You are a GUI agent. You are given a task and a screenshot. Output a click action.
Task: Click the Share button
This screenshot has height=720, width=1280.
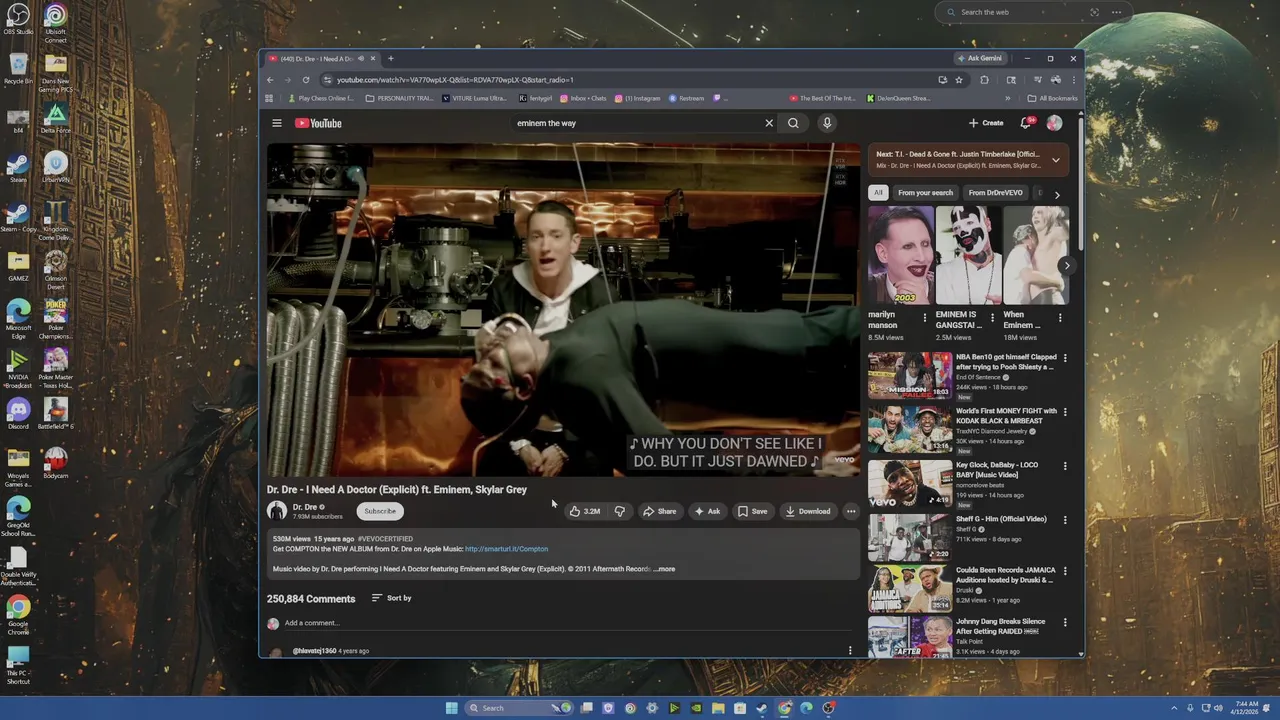(x=659, y=511)
